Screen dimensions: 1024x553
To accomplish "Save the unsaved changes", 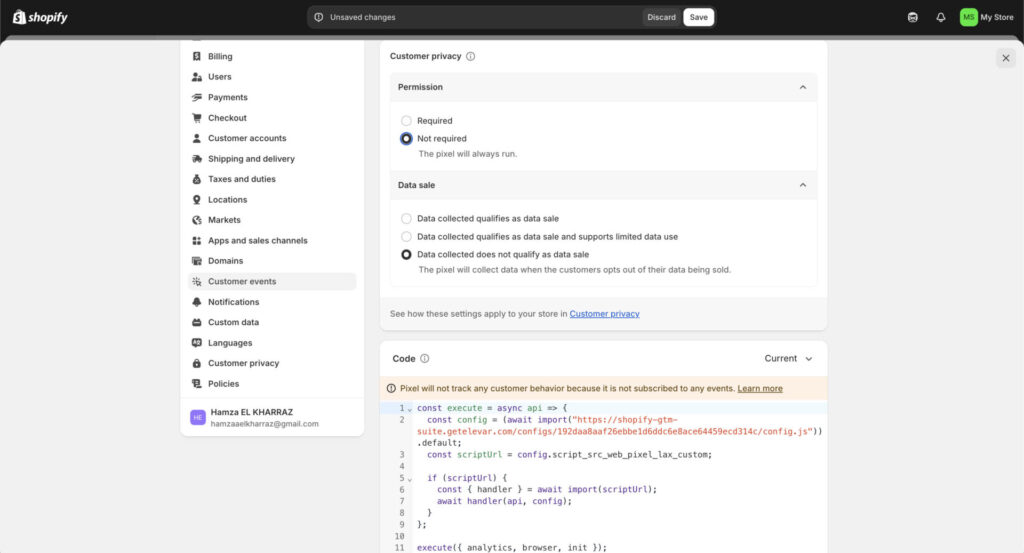I will [698, 17].
